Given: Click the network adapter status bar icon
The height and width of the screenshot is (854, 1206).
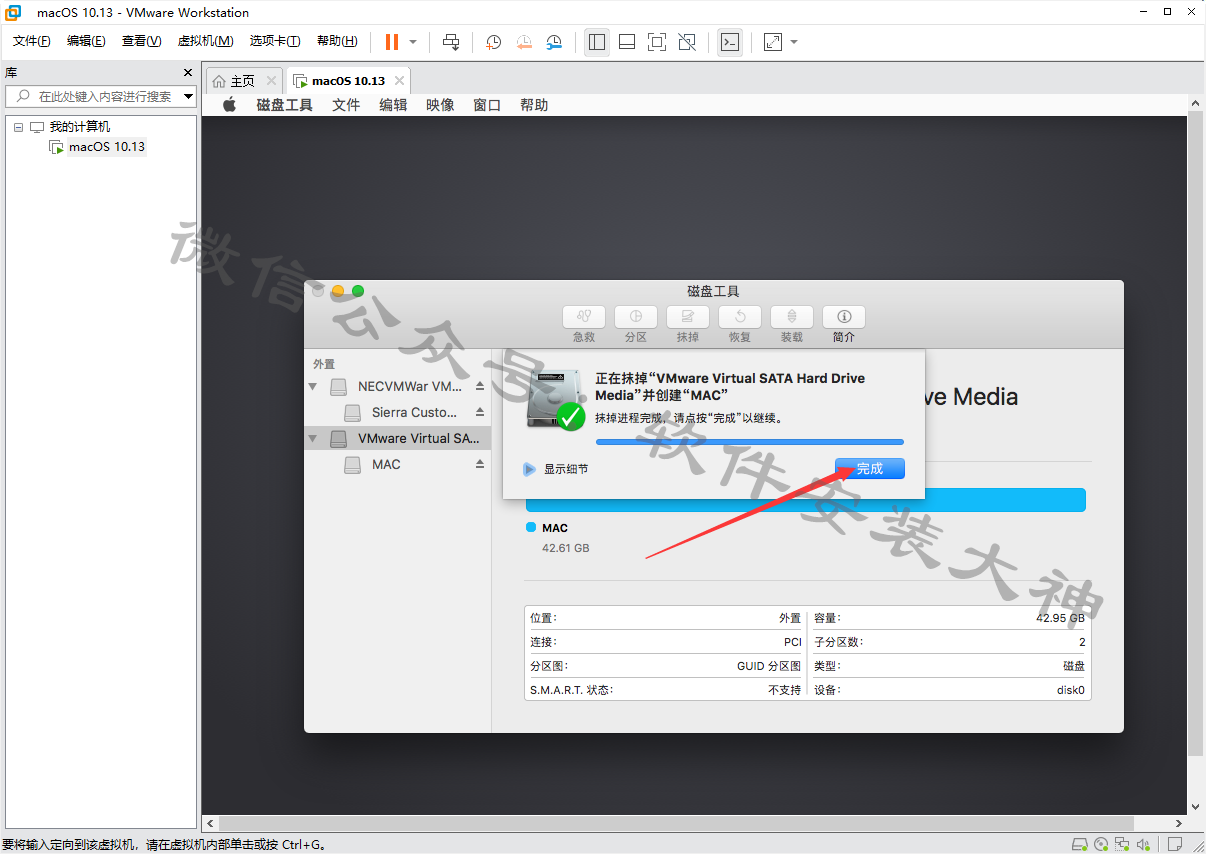Looking at the screenshot, I should tap(1123, 845).
